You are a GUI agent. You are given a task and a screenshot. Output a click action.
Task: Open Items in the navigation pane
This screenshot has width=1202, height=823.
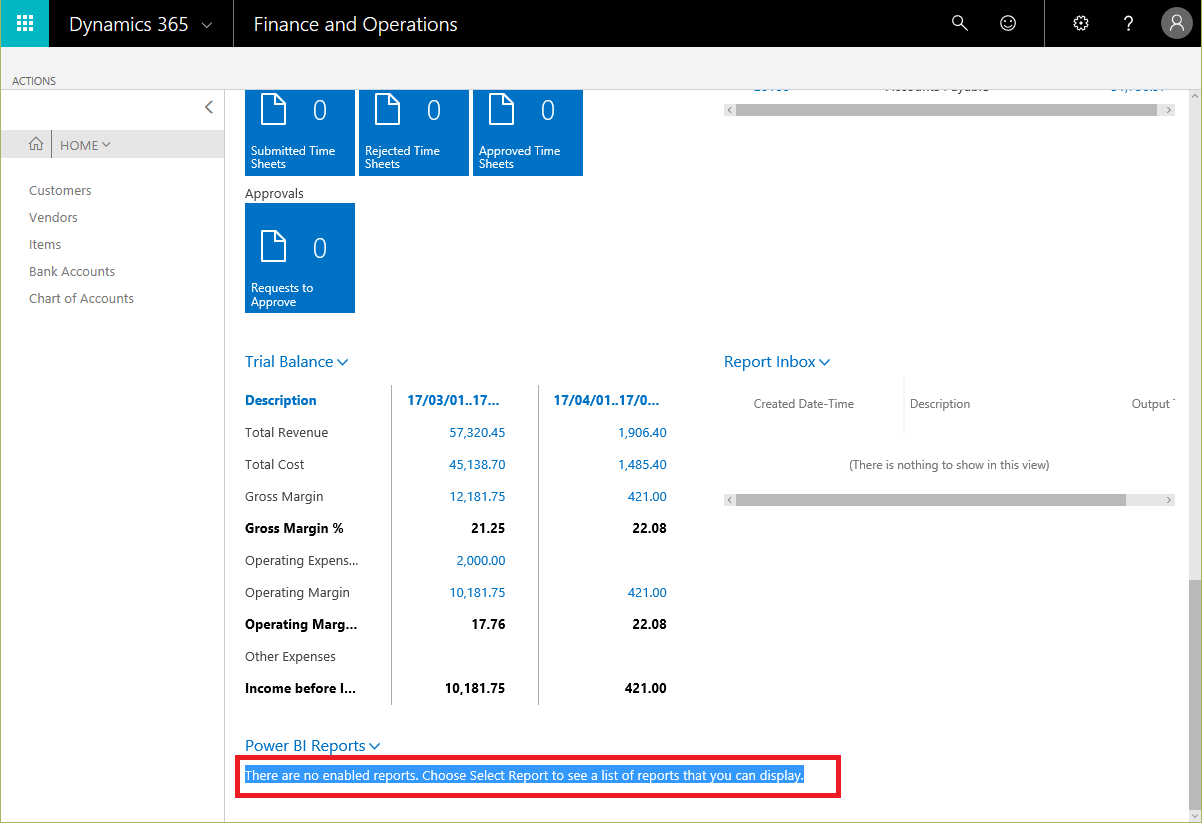point(45,244)
